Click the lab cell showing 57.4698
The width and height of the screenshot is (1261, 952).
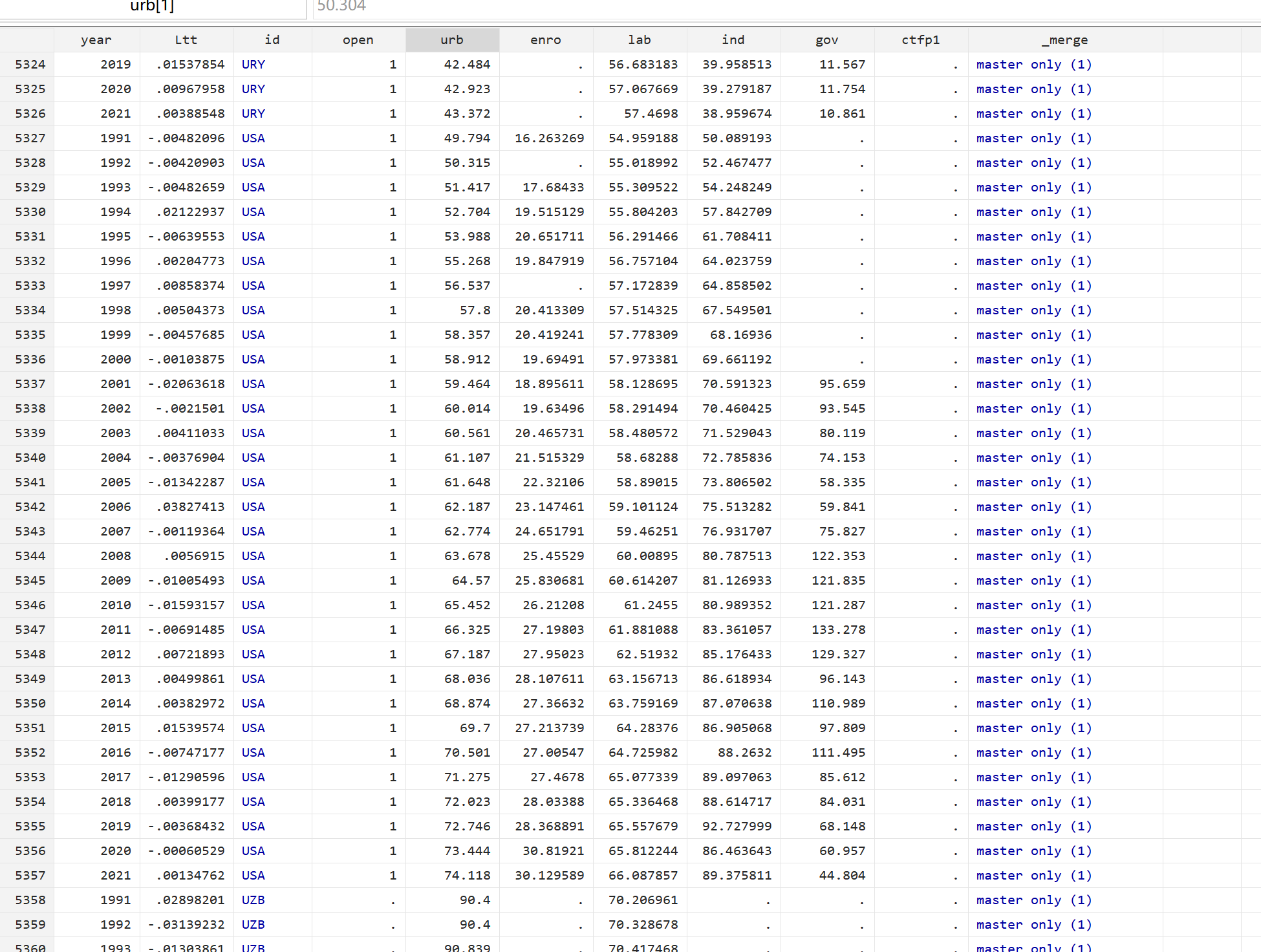coord(651,114)
